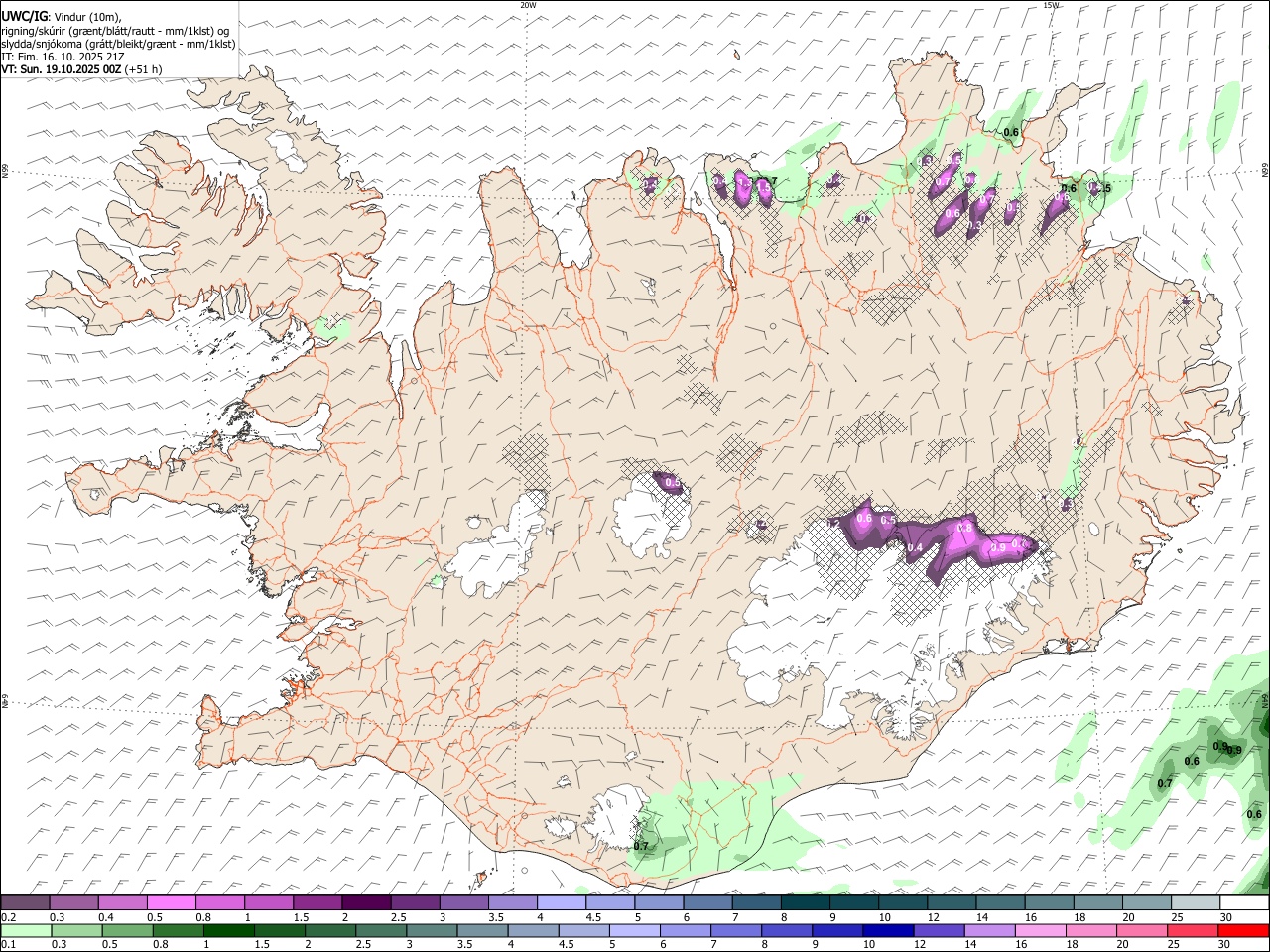Click the 15W longitude label
This screenshot has height=952, width=1270.
[x=1052, y=5]
